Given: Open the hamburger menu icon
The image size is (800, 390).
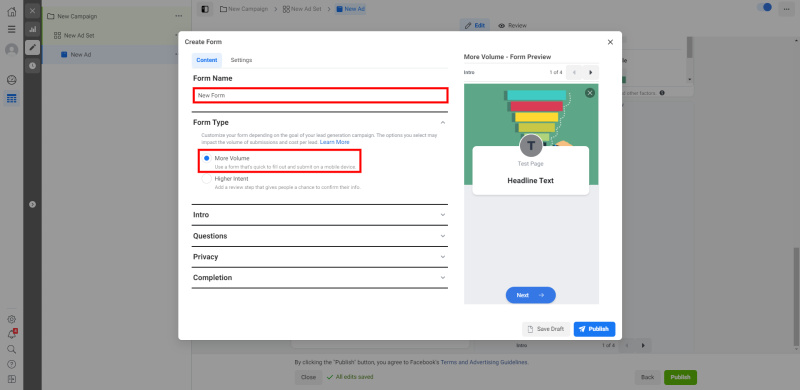Looking at the screenshot, I should (x=11, y=29).
